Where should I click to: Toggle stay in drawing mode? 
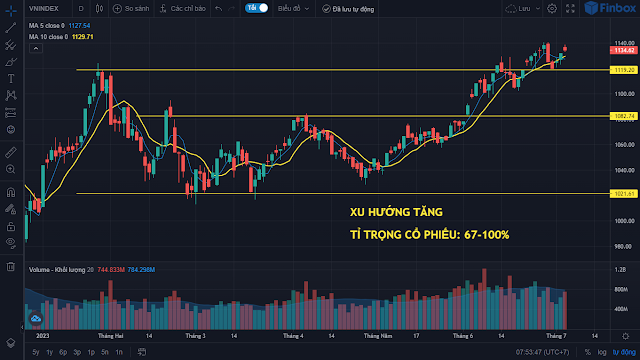11,209
